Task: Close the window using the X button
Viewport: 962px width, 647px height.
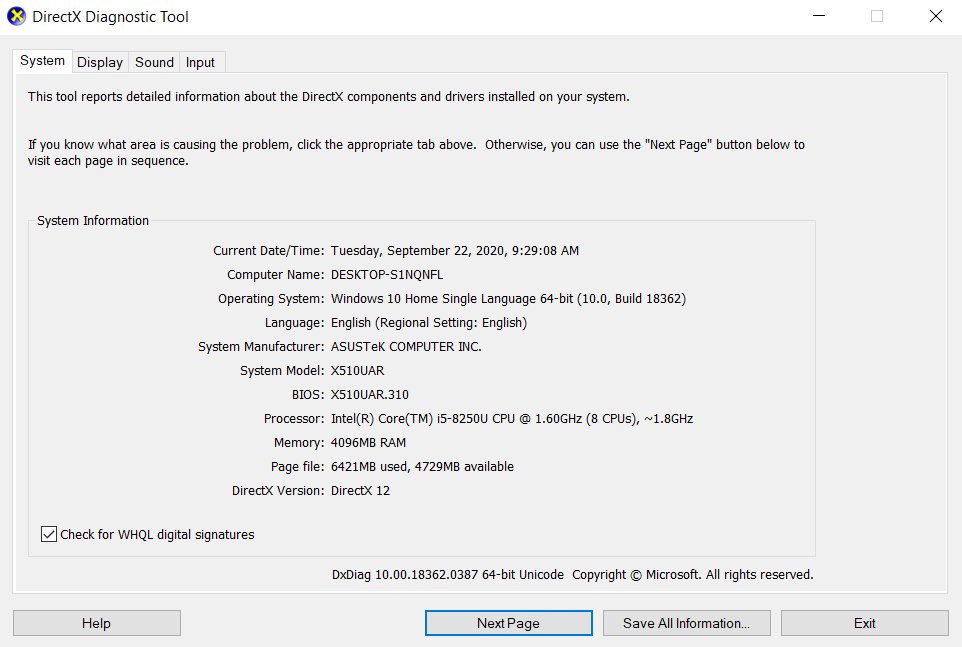Action: coord(935,16)
